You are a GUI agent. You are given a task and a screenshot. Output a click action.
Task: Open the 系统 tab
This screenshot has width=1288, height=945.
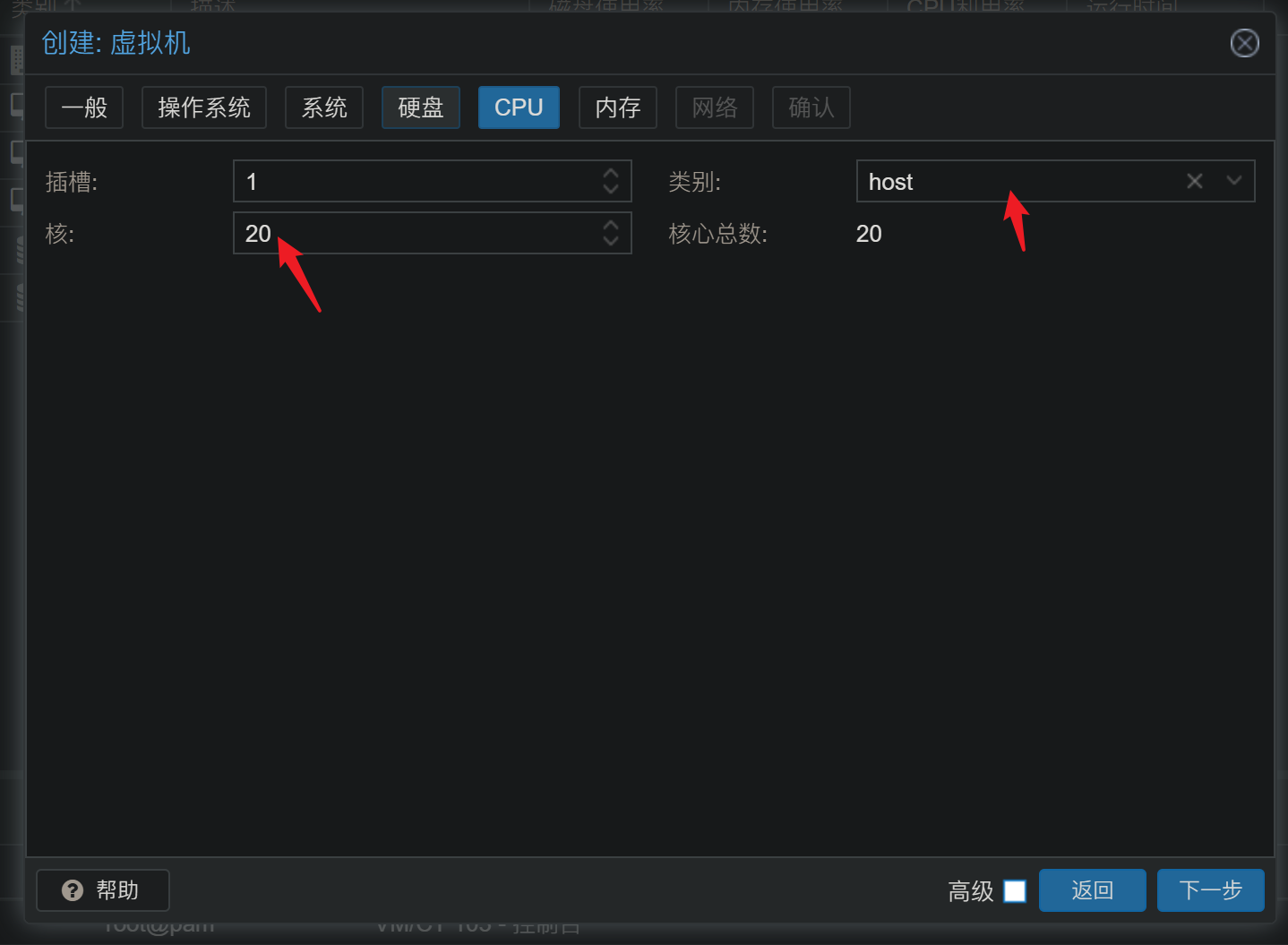(324, 107)
